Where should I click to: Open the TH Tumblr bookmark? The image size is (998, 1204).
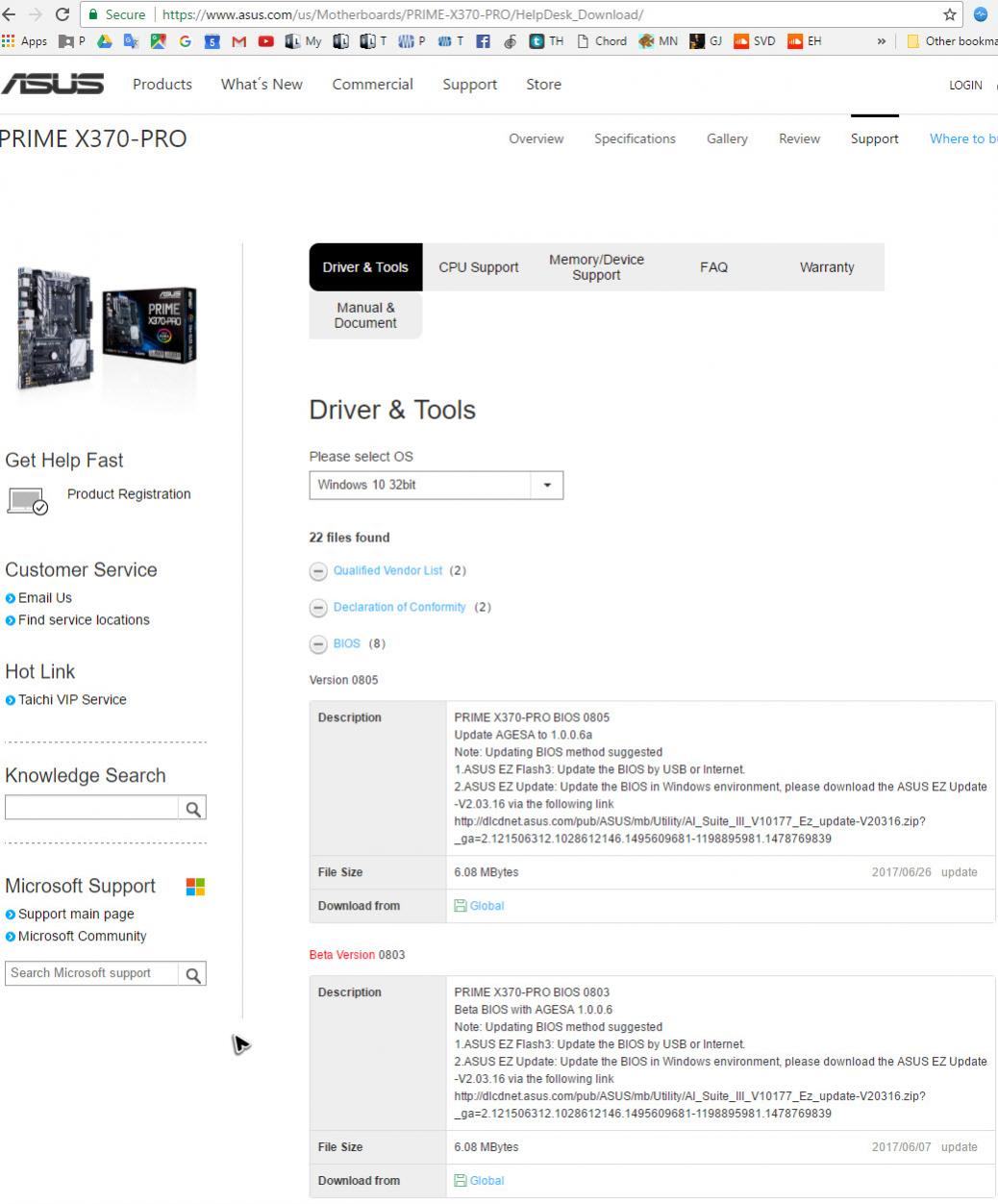[x=547, y=41]
